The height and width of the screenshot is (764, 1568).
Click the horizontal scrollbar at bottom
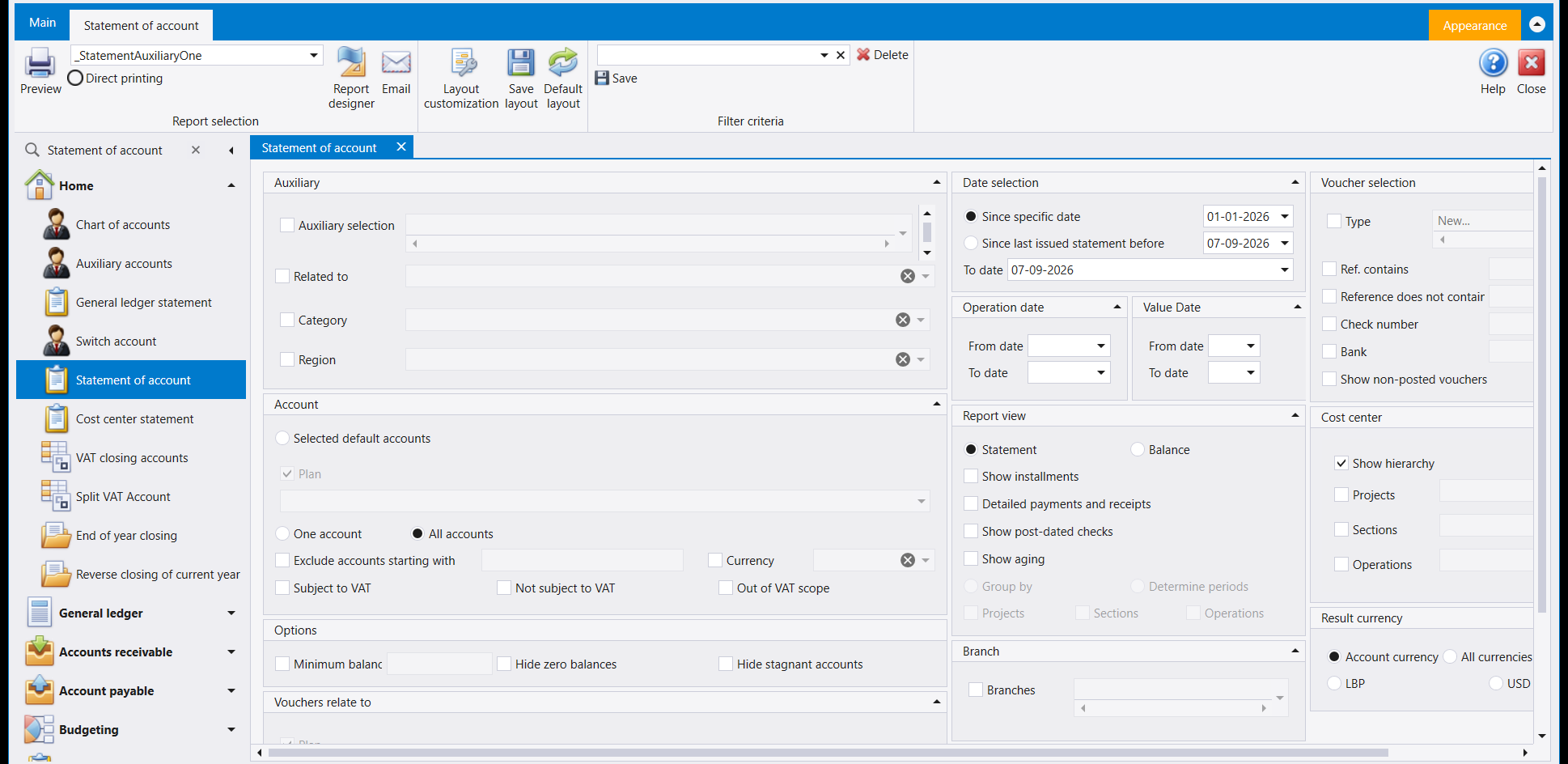(x=827, y=753)
